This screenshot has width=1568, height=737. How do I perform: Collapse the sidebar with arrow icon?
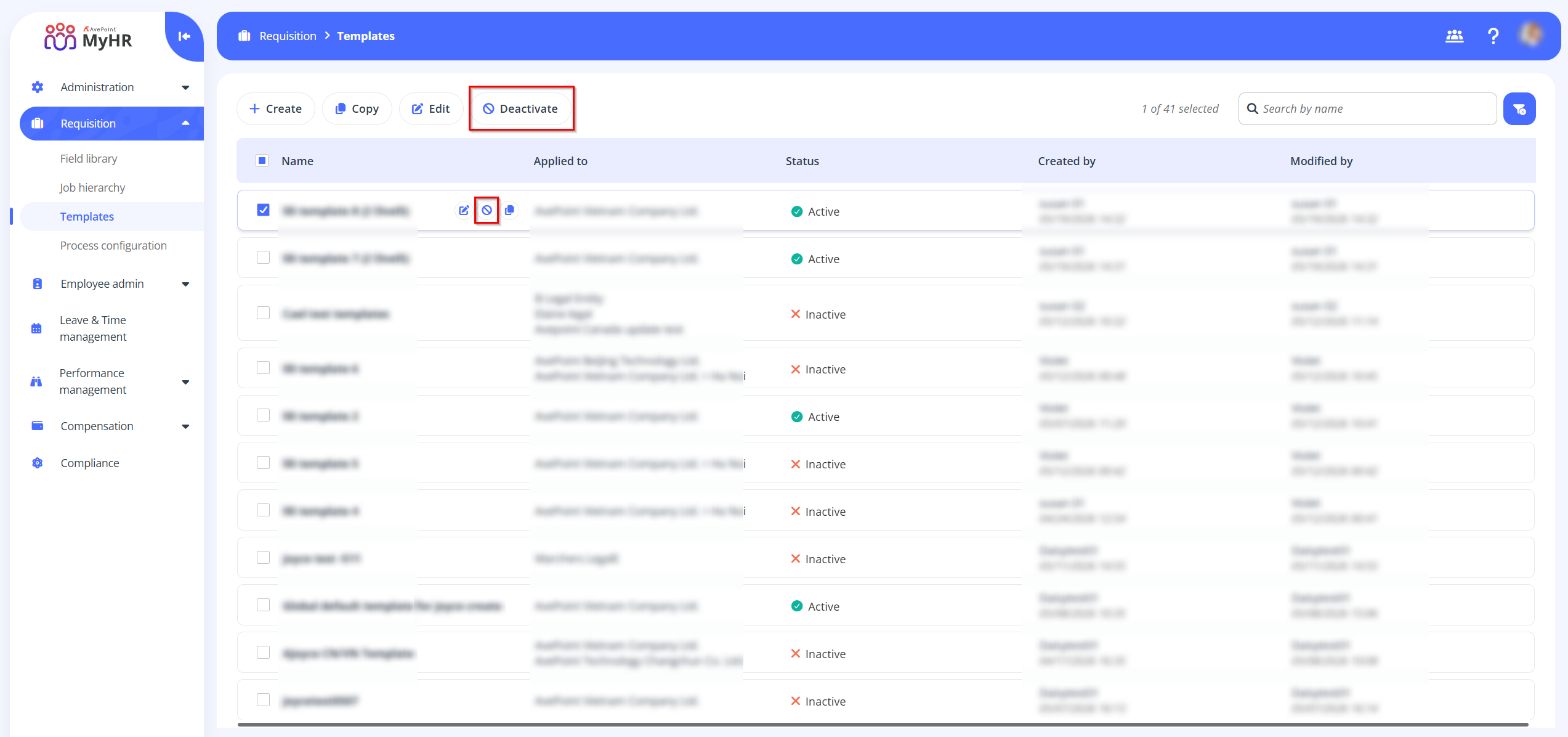click(184, 36)
